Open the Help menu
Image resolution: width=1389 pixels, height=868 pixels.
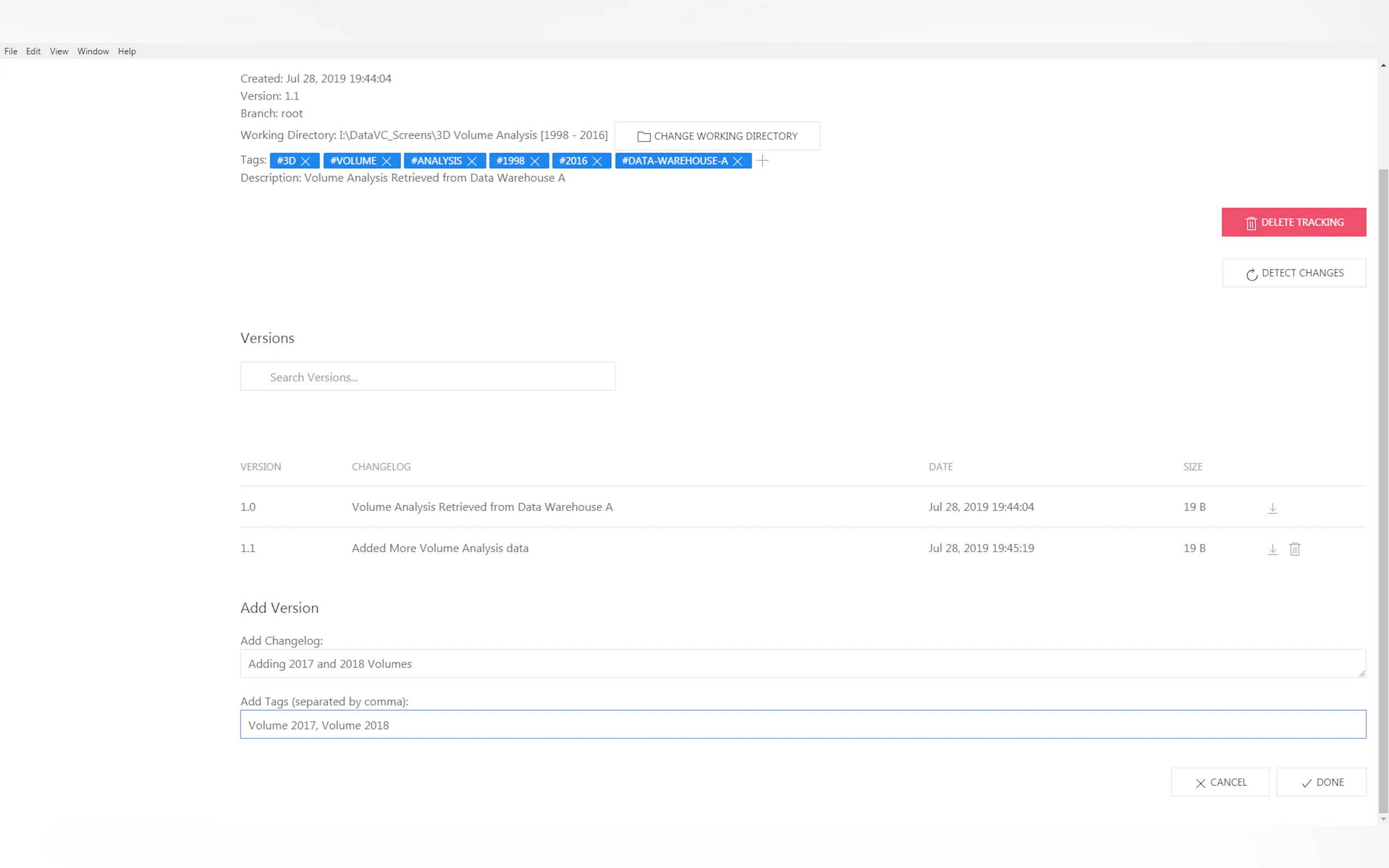click(127, 51)
